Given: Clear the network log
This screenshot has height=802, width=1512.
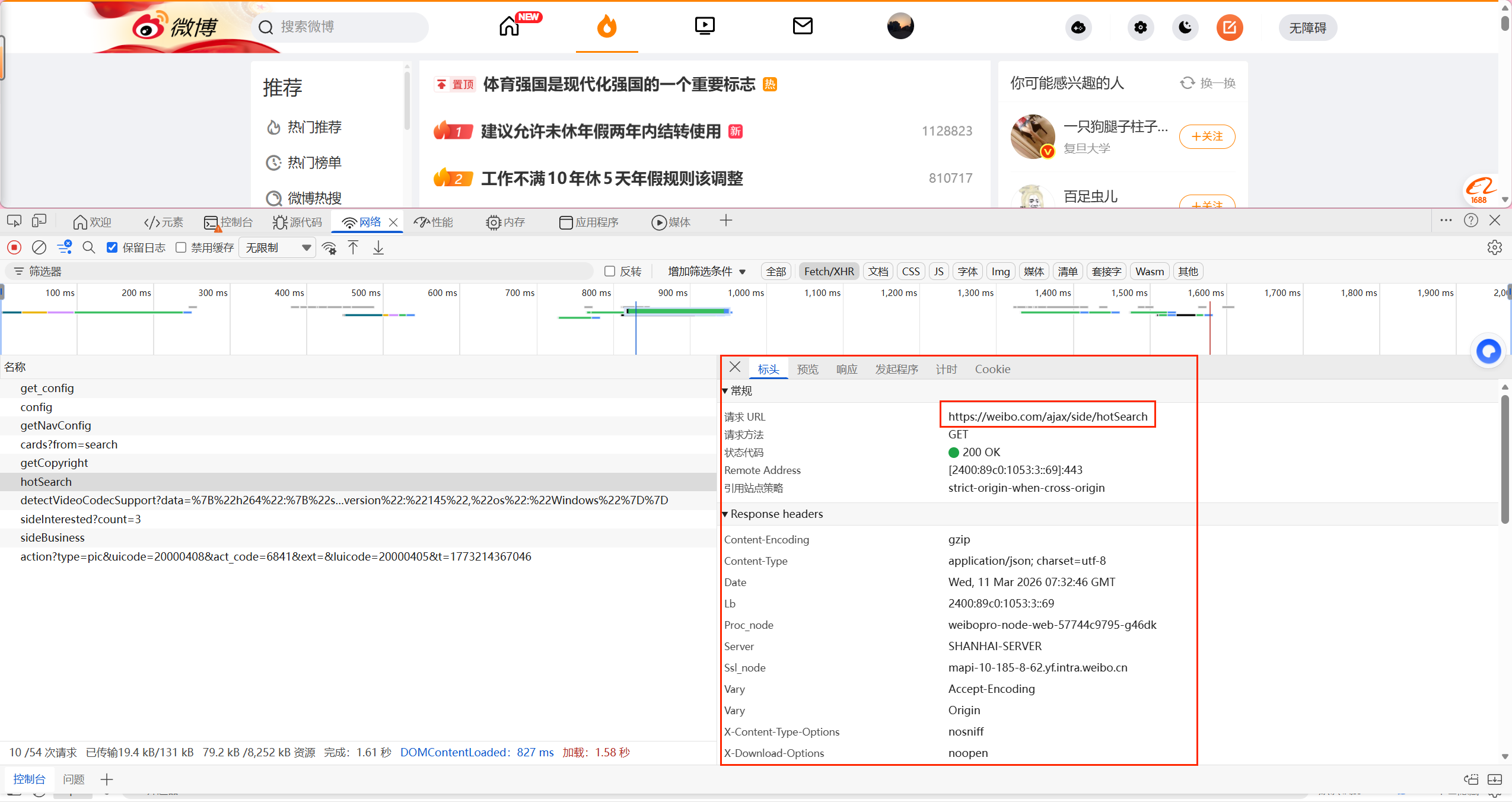Looking at the screenshot, I should (x=39, y=247).
